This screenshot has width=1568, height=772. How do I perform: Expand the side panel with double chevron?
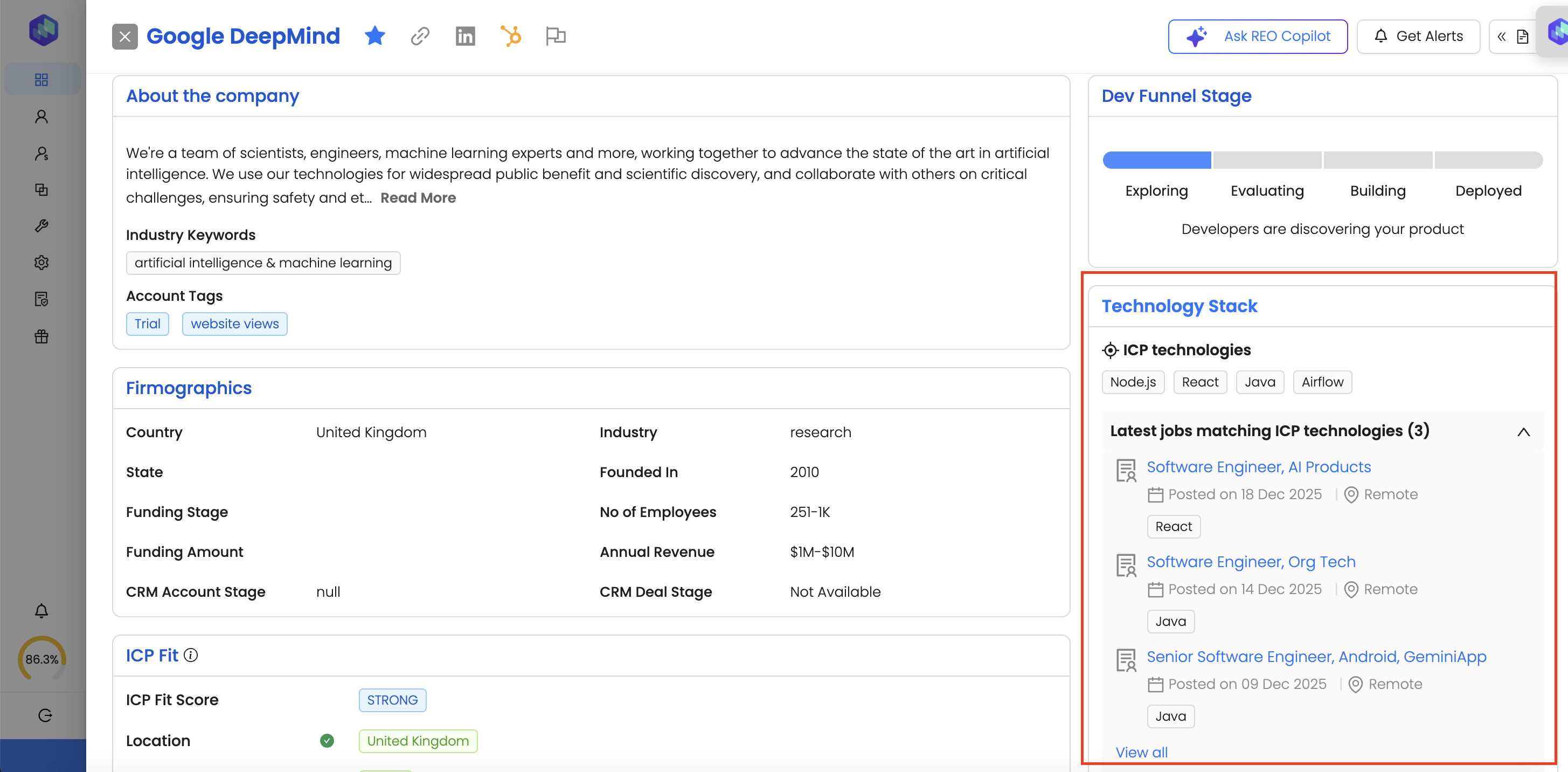click(x=1501, y=37)
